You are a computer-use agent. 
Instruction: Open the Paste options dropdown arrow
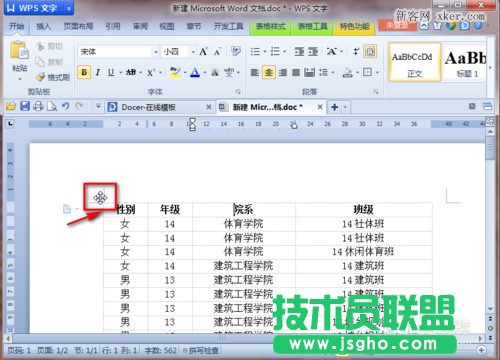click(x=20, y=79)
